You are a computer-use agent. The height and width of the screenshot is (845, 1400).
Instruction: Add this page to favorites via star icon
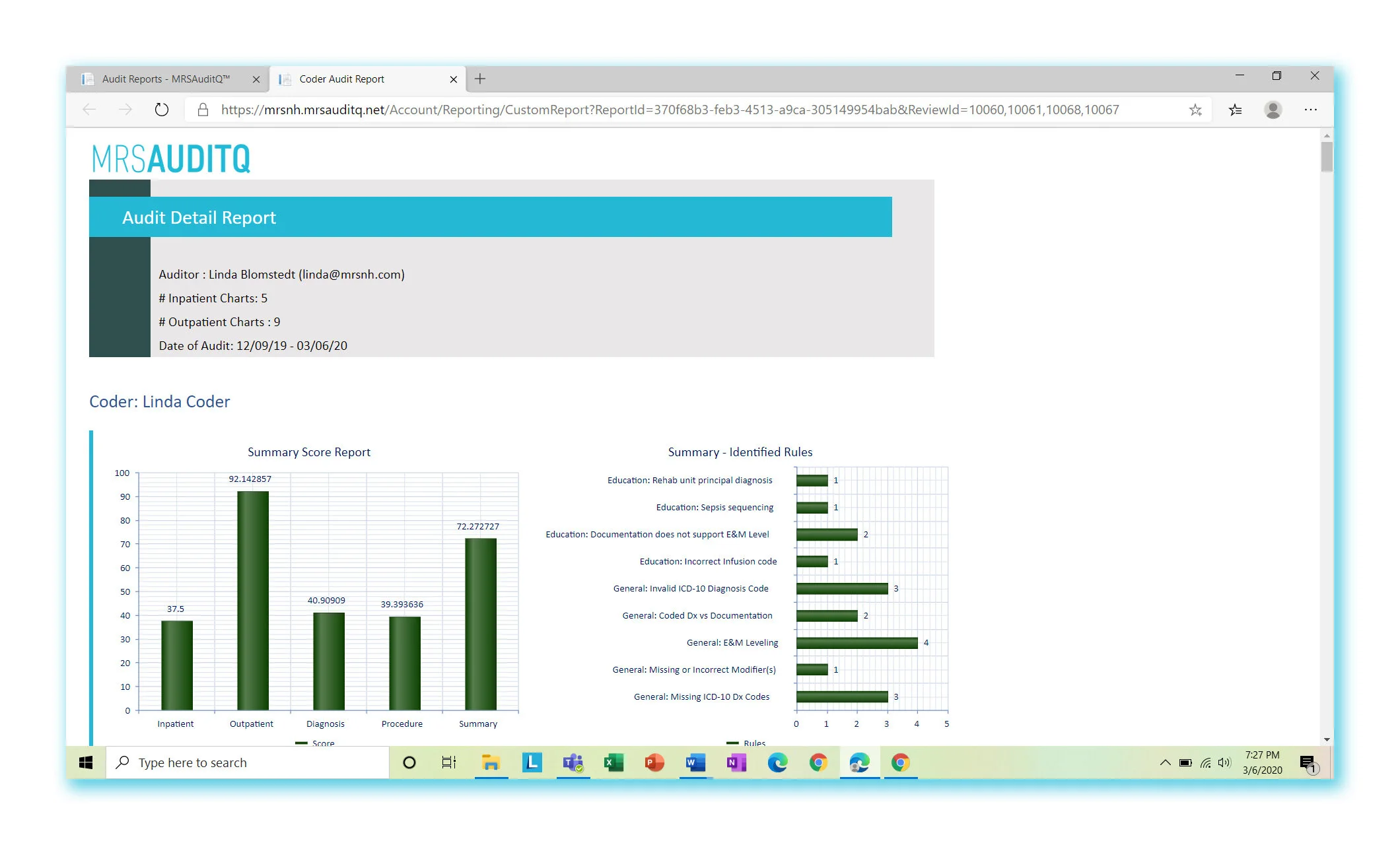pos(1196,110)
